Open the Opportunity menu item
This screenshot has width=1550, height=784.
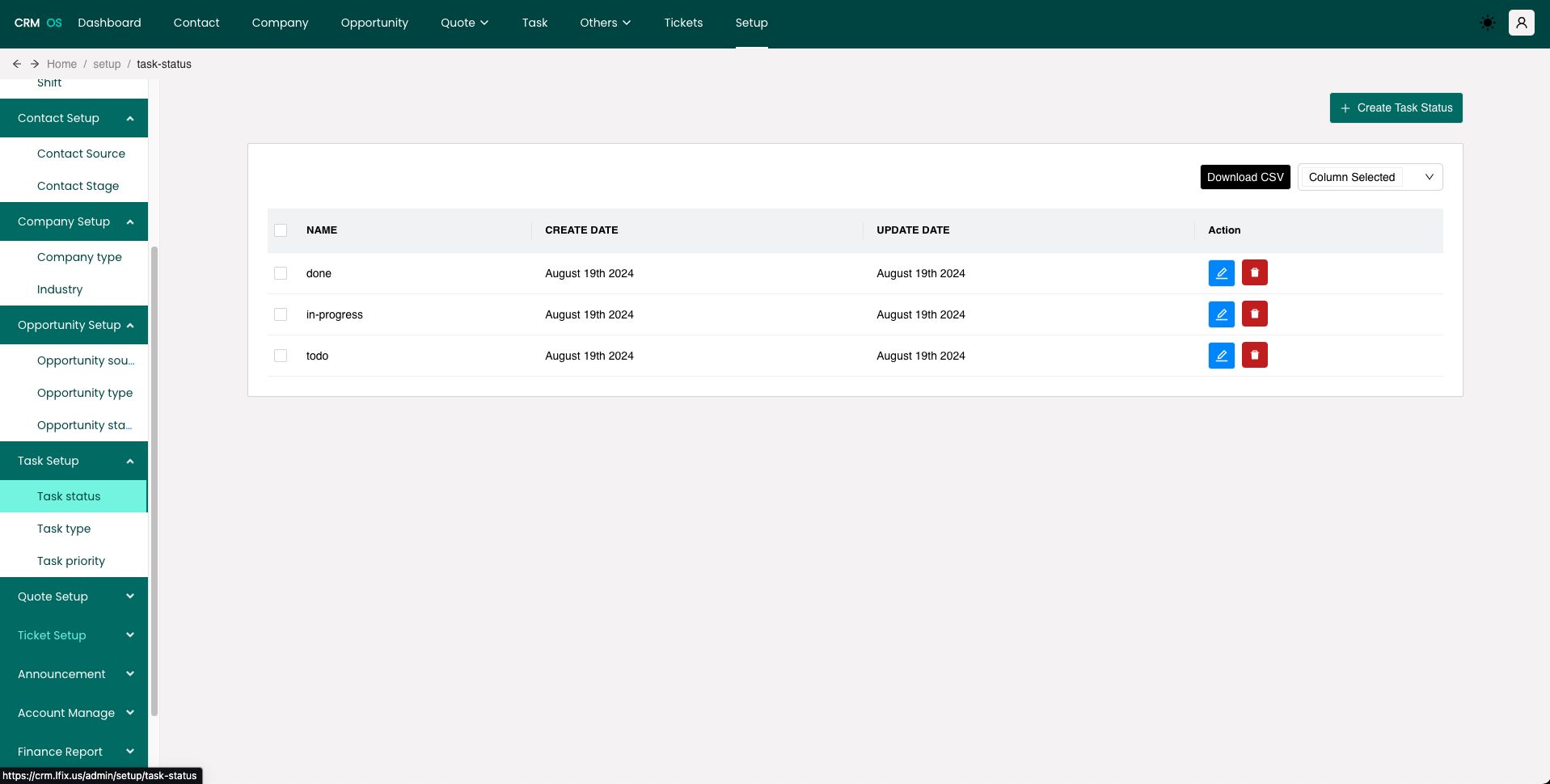tap(374, 23)
